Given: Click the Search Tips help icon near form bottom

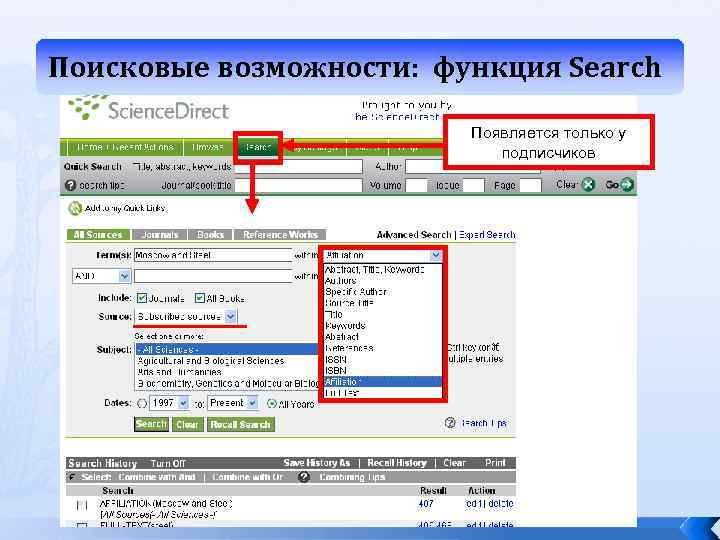Looking at the screenshot, I should point(450,423).
